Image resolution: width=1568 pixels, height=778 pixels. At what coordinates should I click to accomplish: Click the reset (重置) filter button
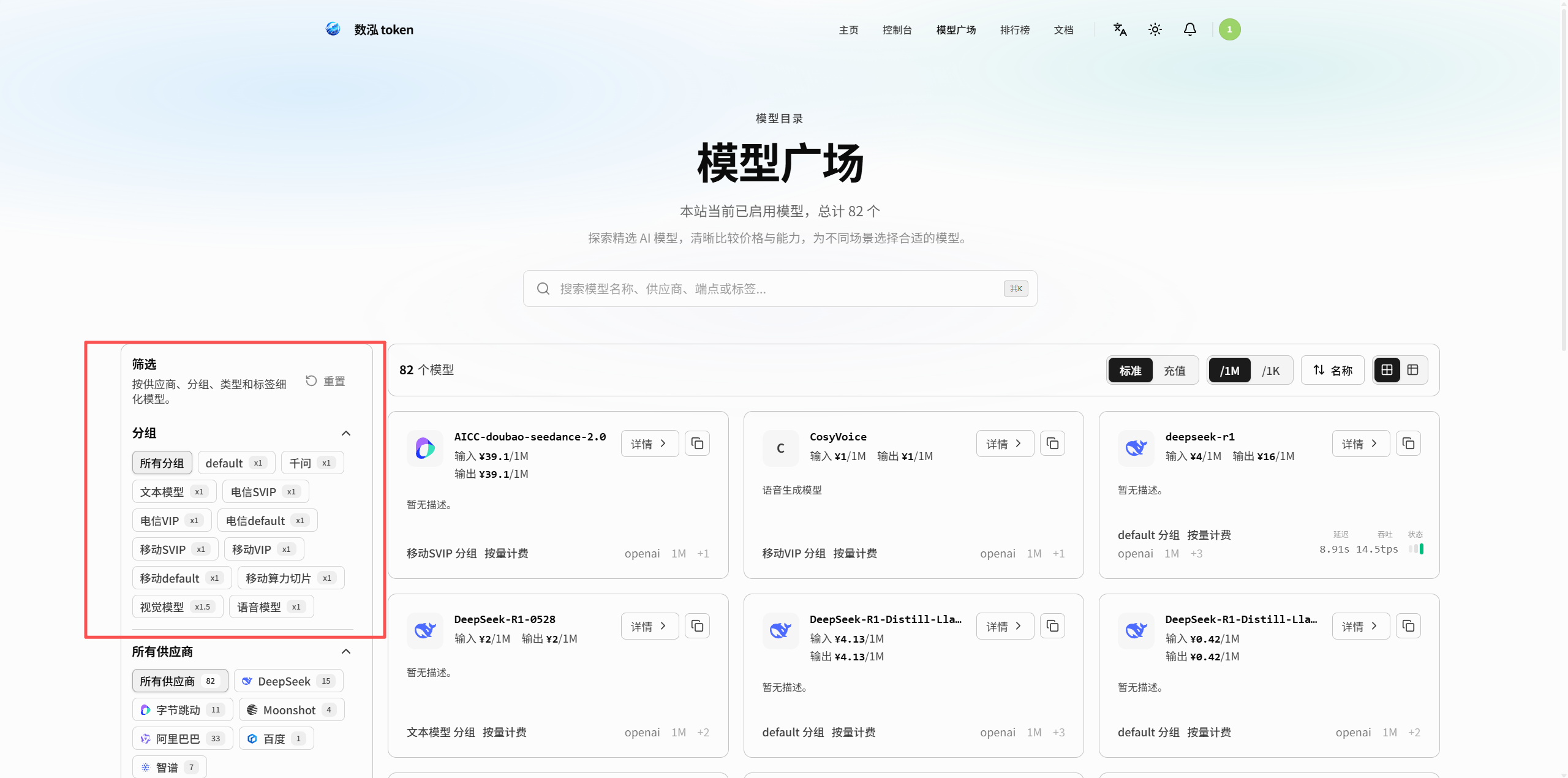(325, 381)
